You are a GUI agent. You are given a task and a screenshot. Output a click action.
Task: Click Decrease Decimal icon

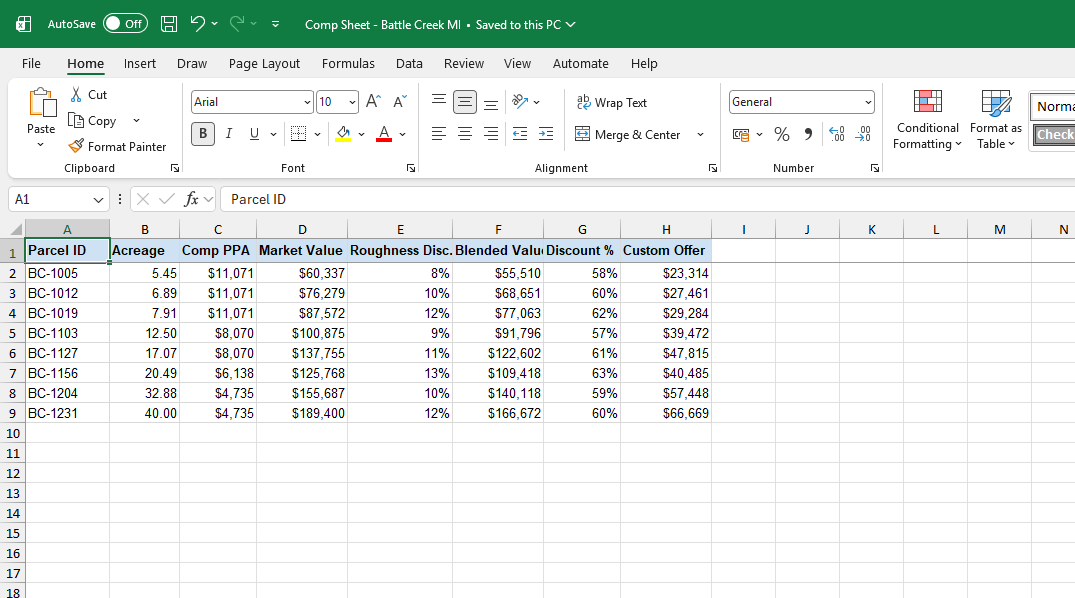click(863, 134)
